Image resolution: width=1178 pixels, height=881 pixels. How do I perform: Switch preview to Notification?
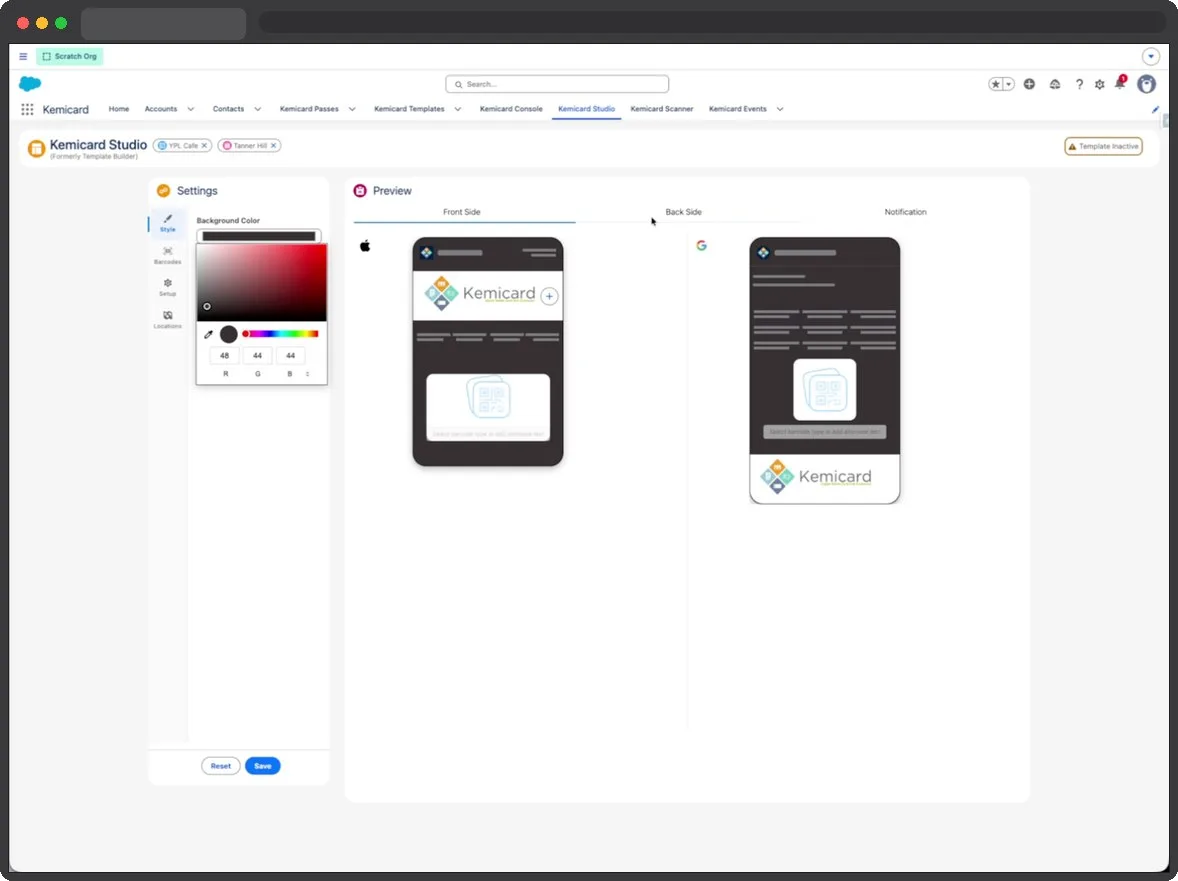905,212
